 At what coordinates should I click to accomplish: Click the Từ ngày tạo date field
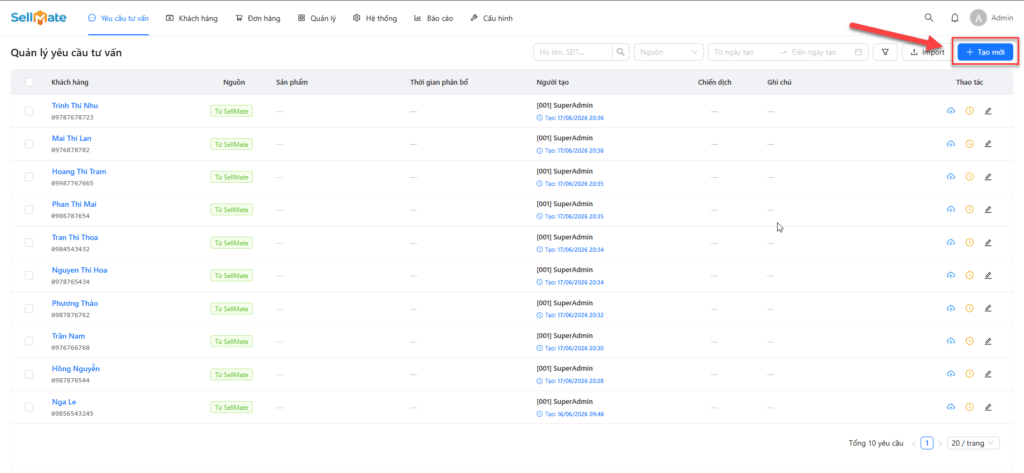coord(742,52)
